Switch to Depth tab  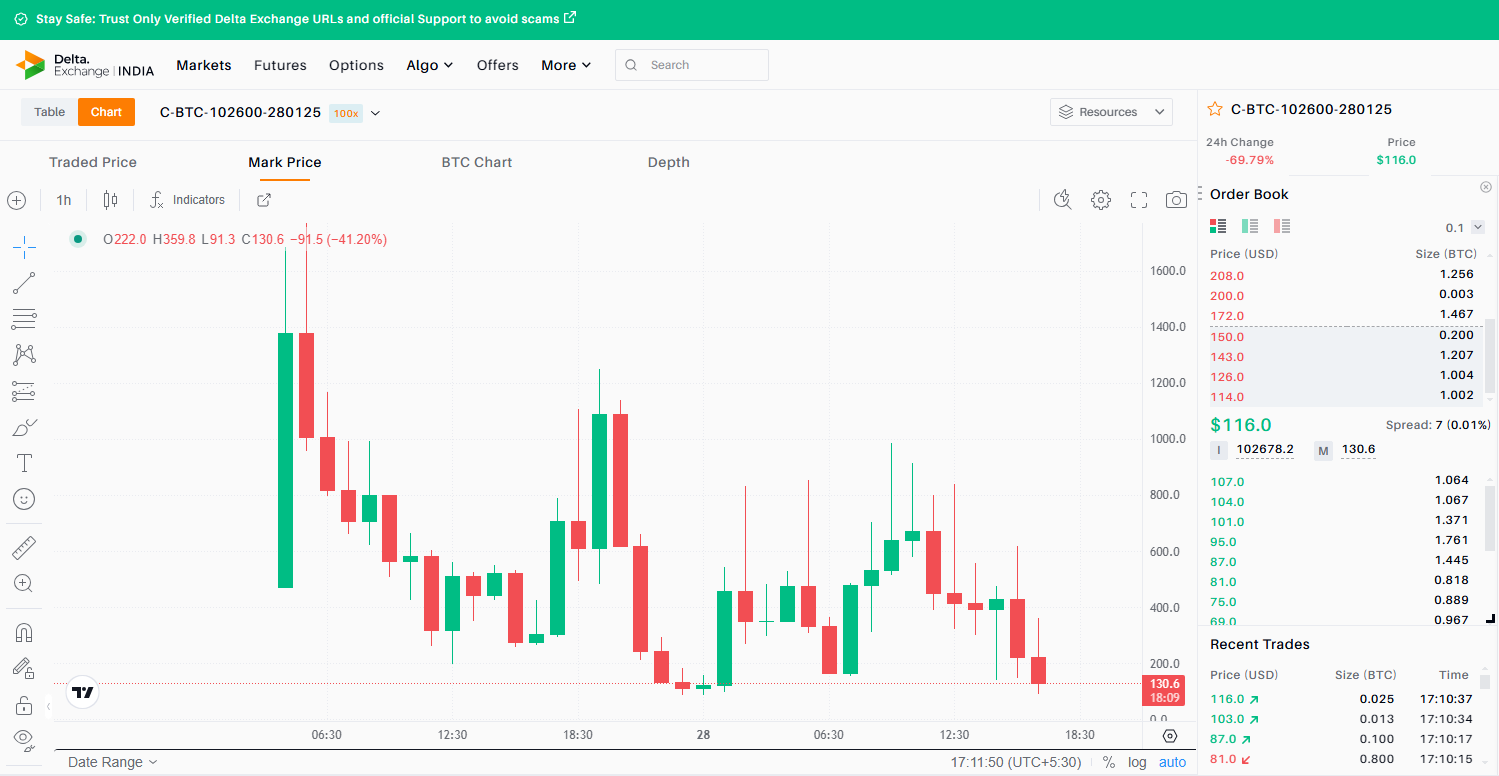click(669, 162)
